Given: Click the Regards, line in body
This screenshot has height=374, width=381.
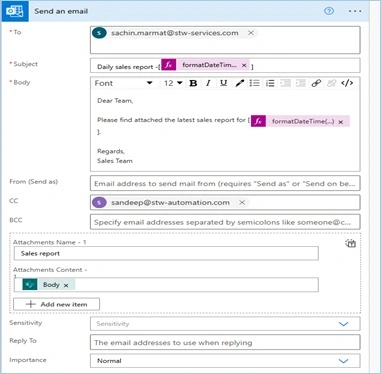Looking at the screenshot, I should click(x=111, y=151).
